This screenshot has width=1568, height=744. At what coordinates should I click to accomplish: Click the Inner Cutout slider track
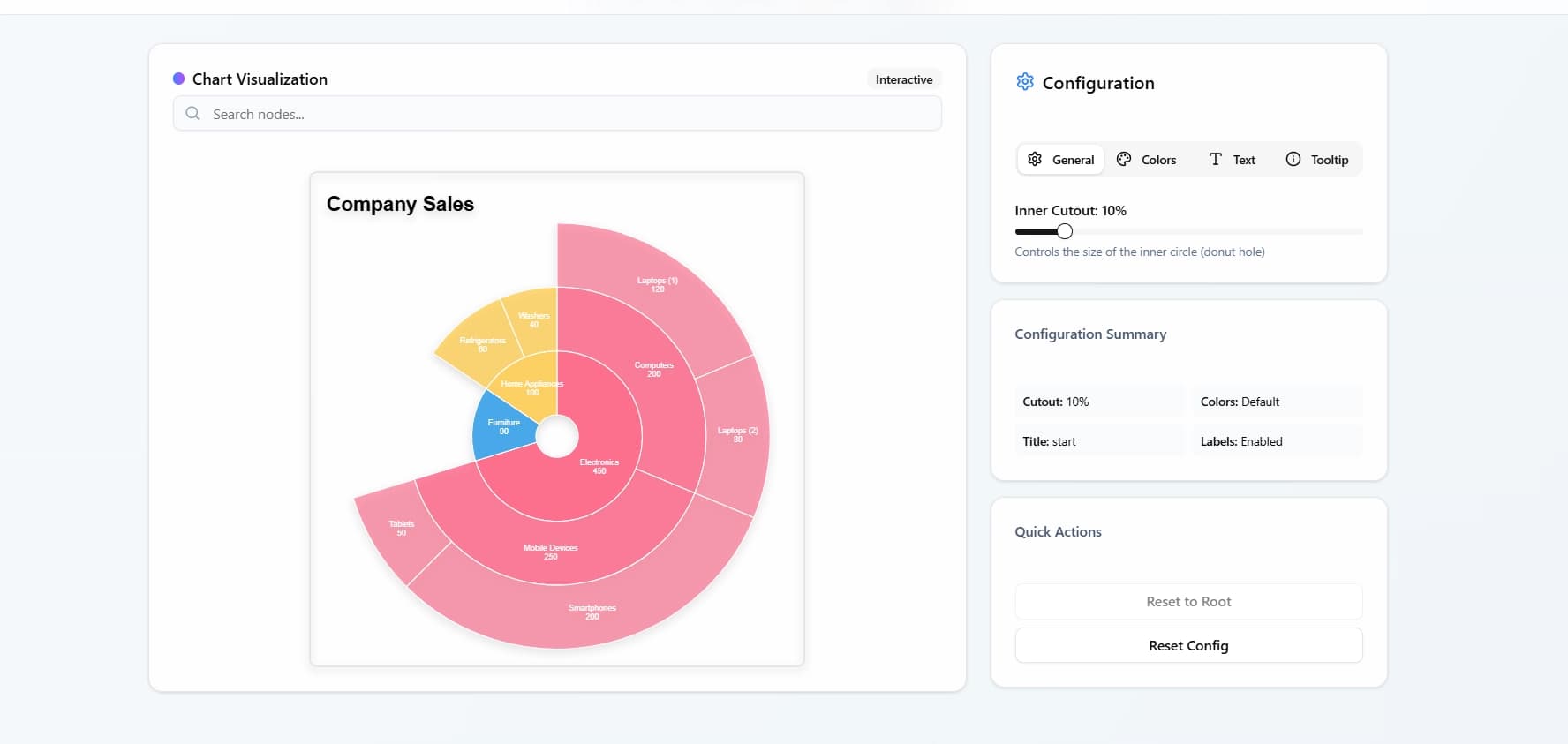1188,231
